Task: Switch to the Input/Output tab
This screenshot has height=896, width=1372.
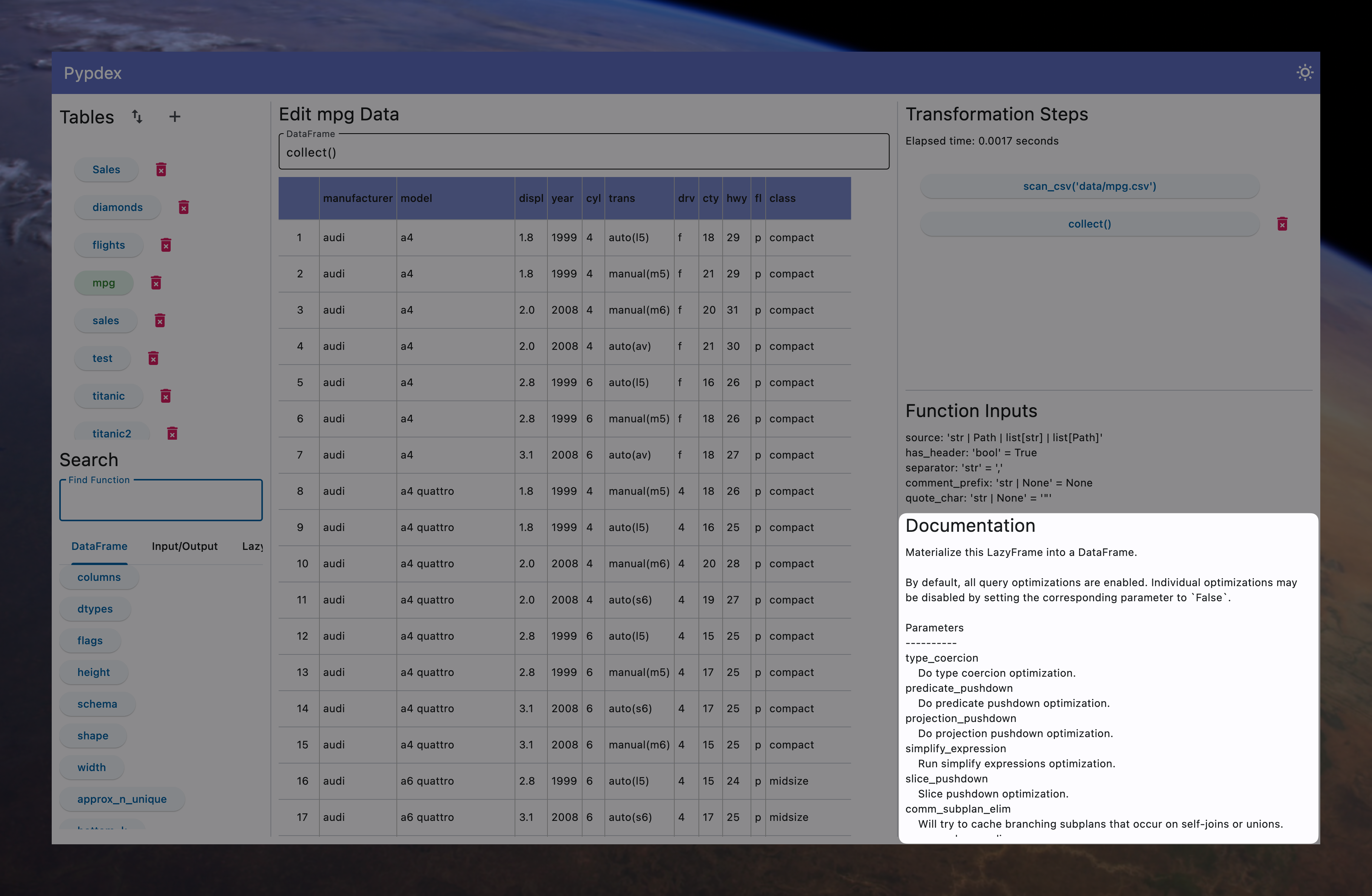Action: tap(185, 546)
